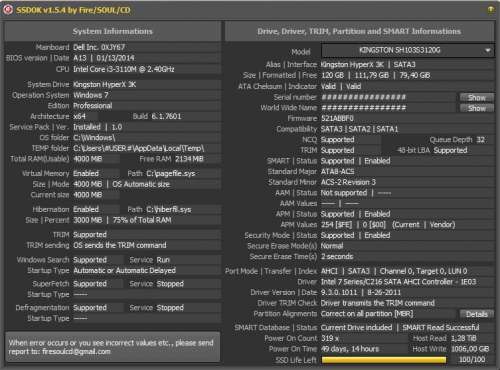Select Host Write value 1006,00 GB
The height and width of the screenshot is (370, 500).
(x=470, y=349)
